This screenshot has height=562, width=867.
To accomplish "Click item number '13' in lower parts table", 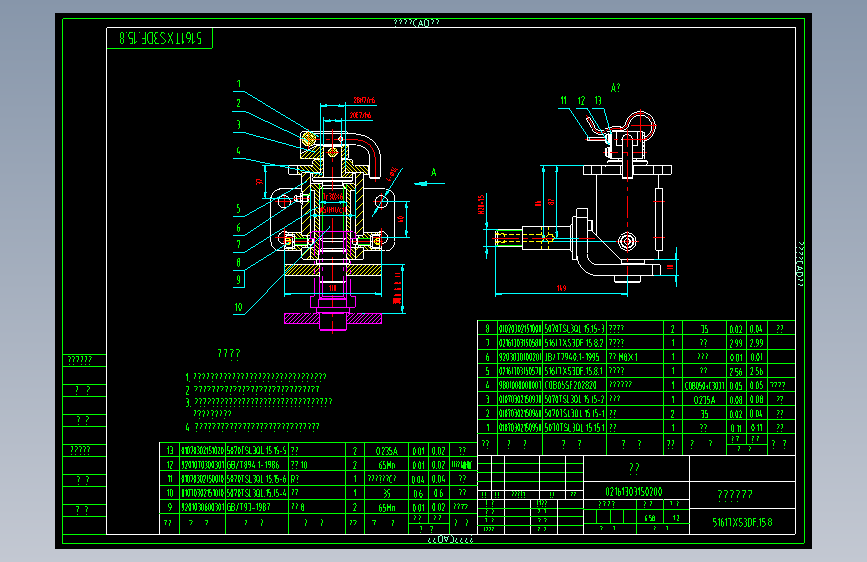I will (170, 451).
